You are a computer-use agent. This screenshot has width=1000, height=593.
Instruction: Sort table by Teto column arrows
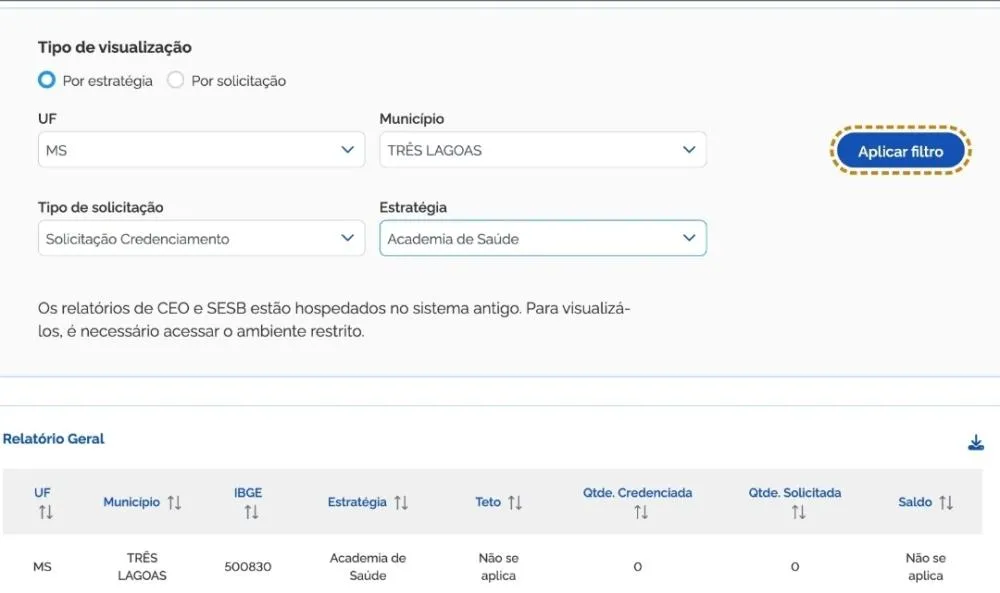click(x=515, y=503)
